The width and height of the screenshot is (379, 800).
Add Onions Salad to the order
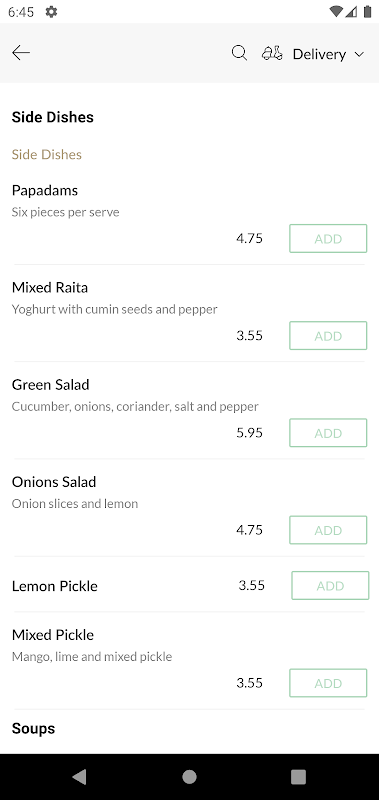328,530
